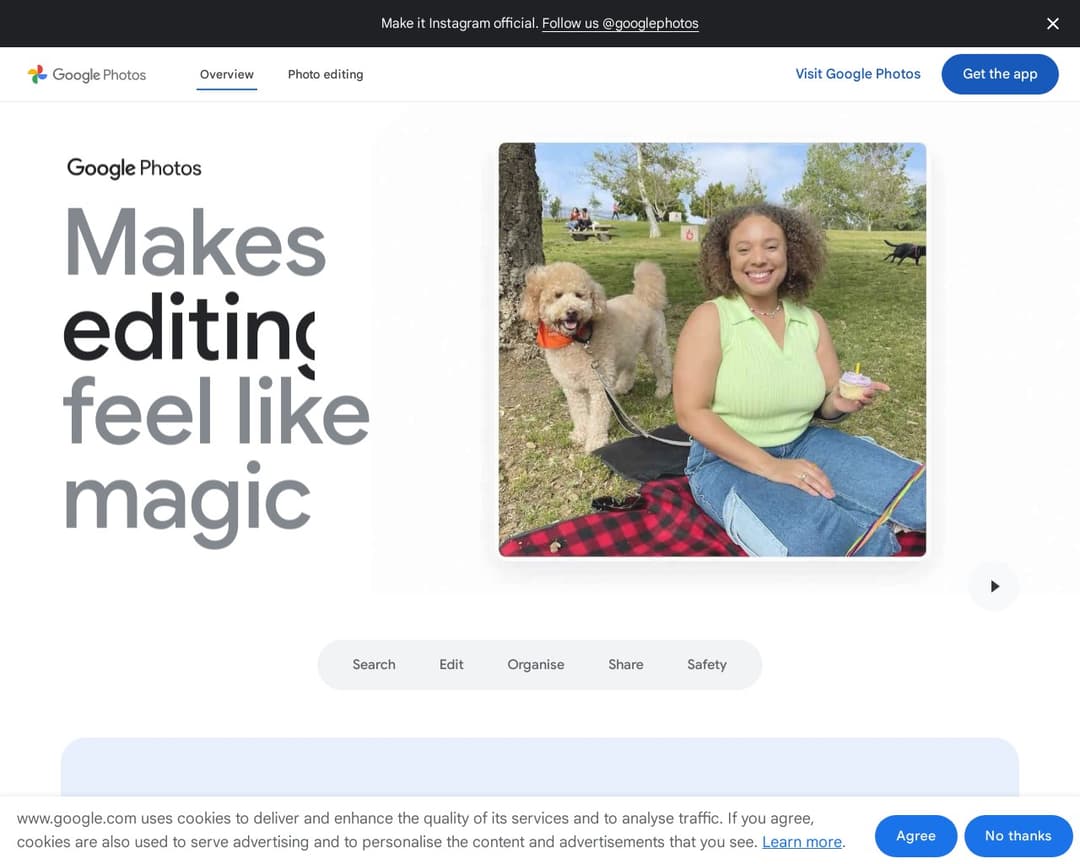Open the cookie Learn more link
Viewport: 1080px width, 864px height.
(802, 842)
